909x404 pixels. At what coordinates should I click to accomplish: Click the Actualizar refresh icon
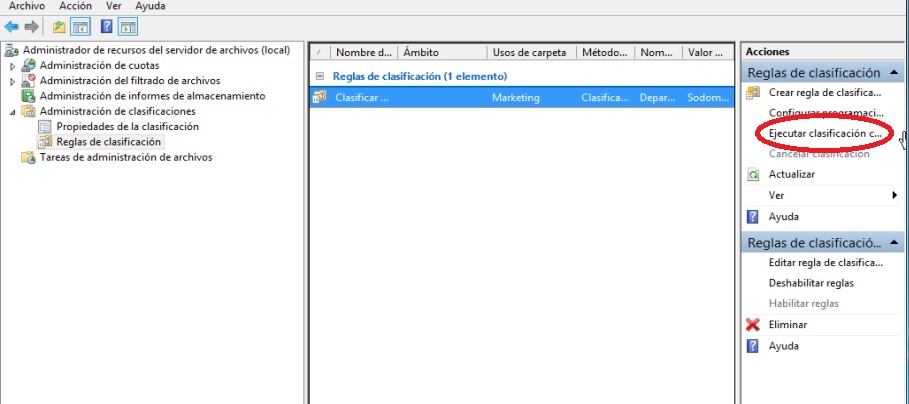pyautogui.click(x=754, y=174)
